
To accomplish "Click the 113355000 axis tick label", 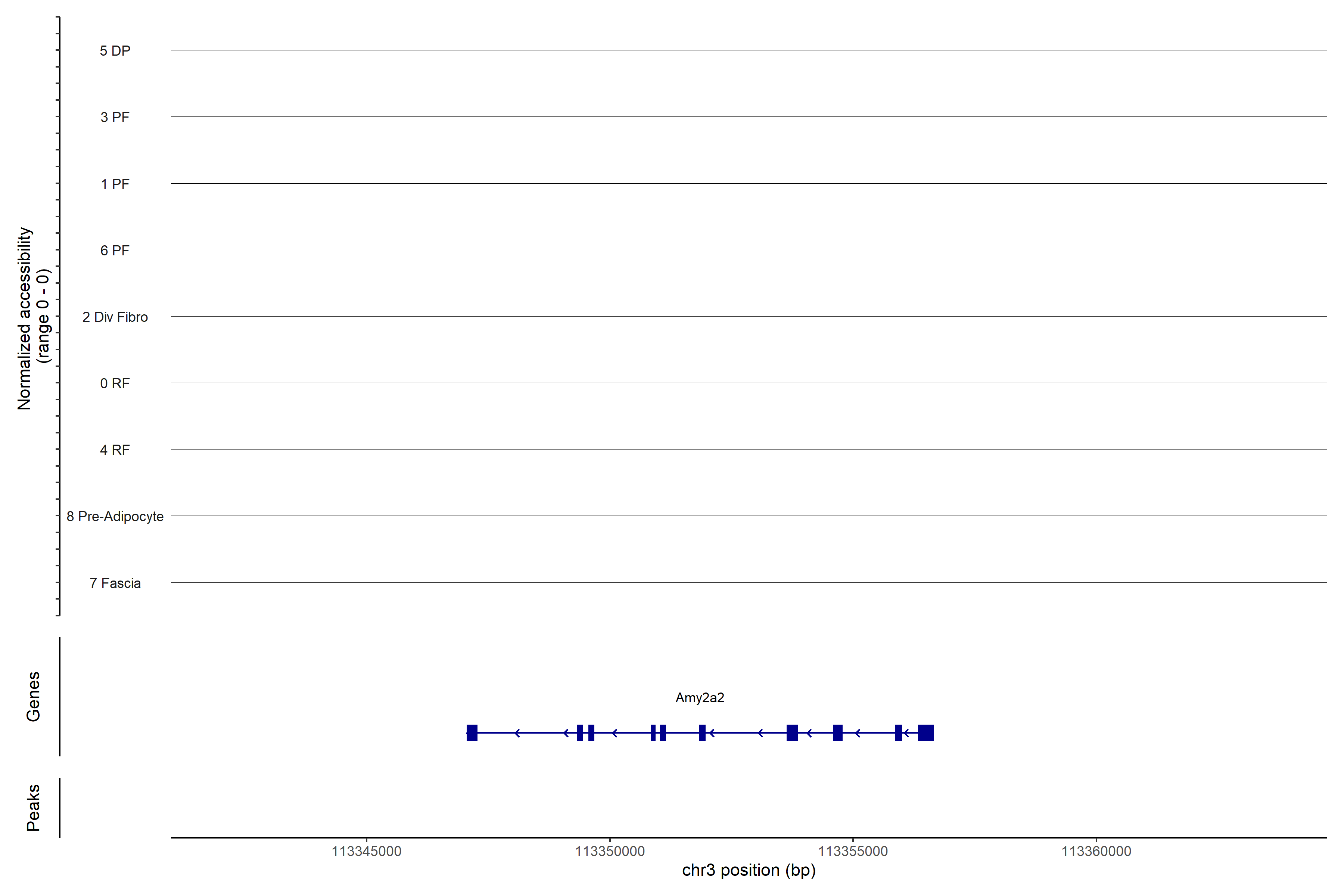I will click(x=853, y=852).
